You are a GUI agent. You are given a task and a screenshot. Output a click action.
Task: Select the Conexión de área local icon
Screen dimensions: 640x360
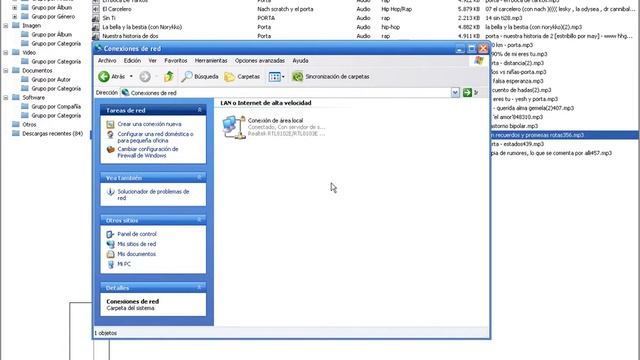point(234,127)
